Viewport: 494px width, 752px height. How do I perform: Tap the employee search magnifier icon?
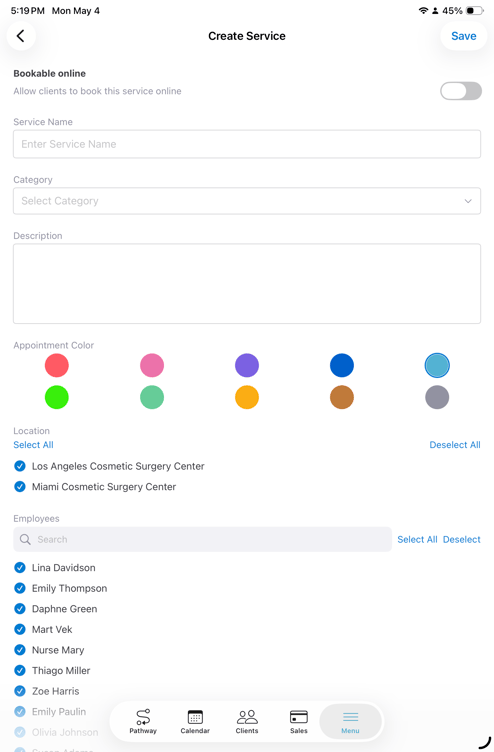pos(25,540)
